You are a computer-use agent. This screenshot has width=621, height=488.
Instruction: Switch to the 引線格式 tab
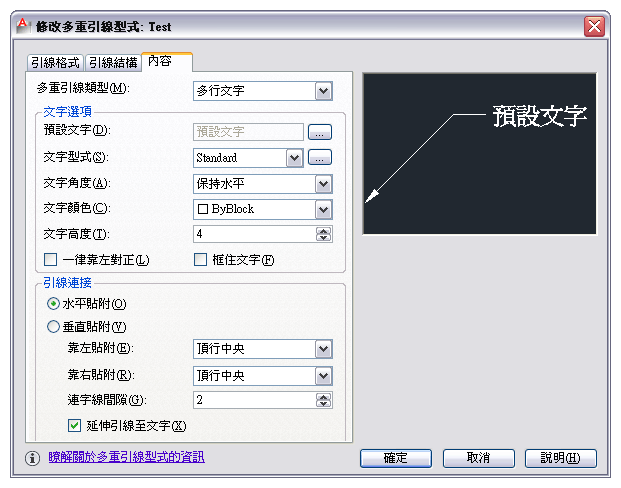coord(55,63)
